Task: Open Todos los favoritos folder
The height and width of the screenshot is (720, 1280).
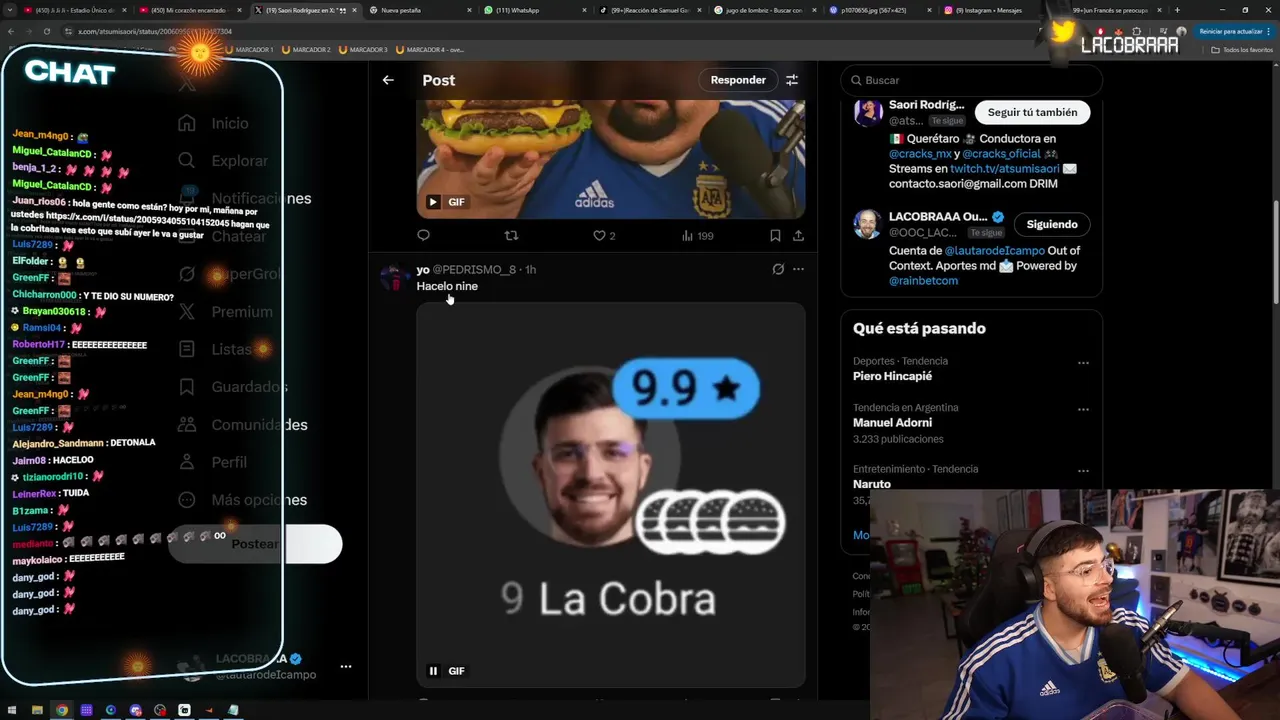Action: [1242, 49]
